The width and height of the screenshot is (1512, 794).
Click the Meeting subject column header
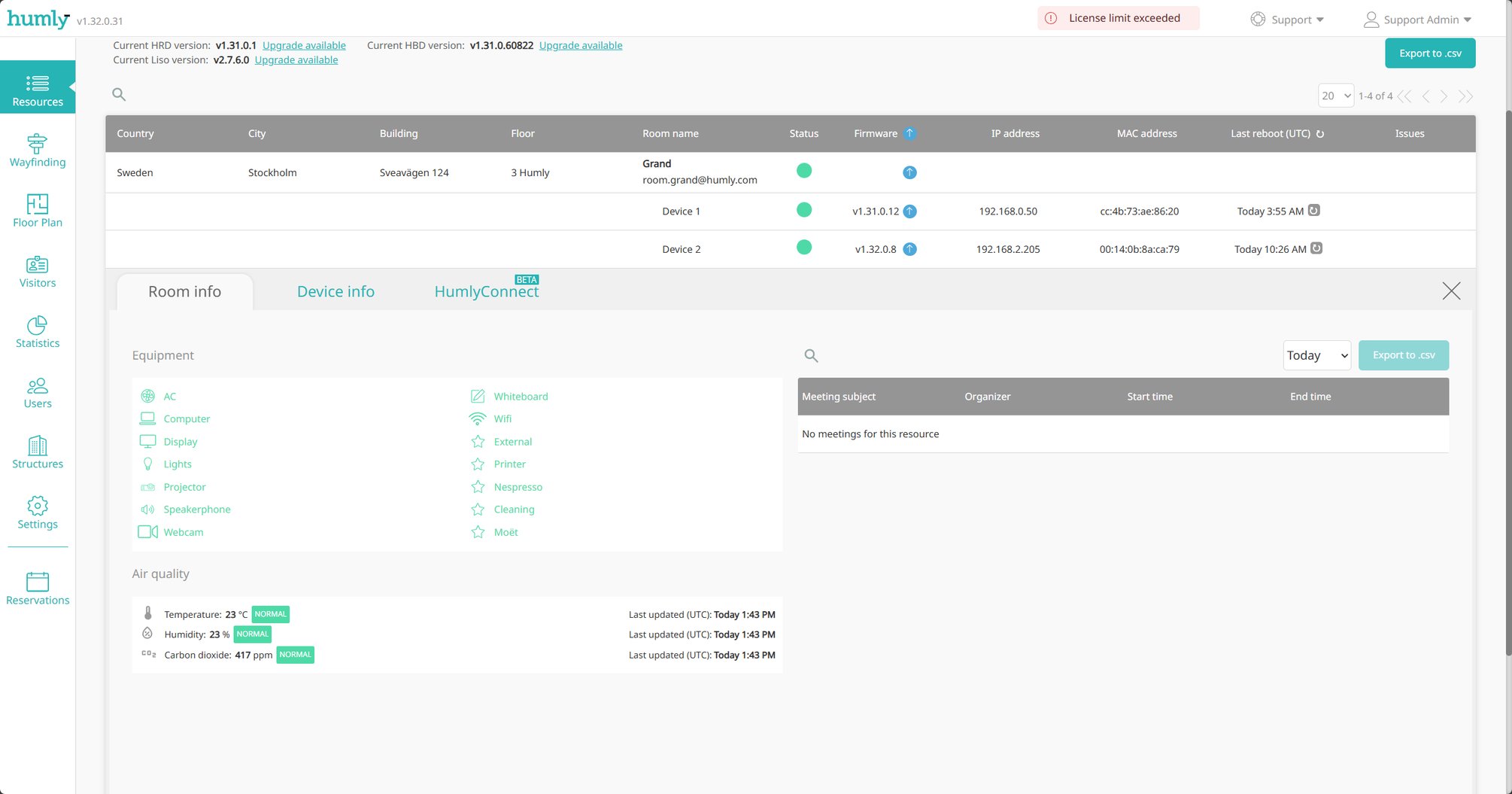click(x=839, y=397)
